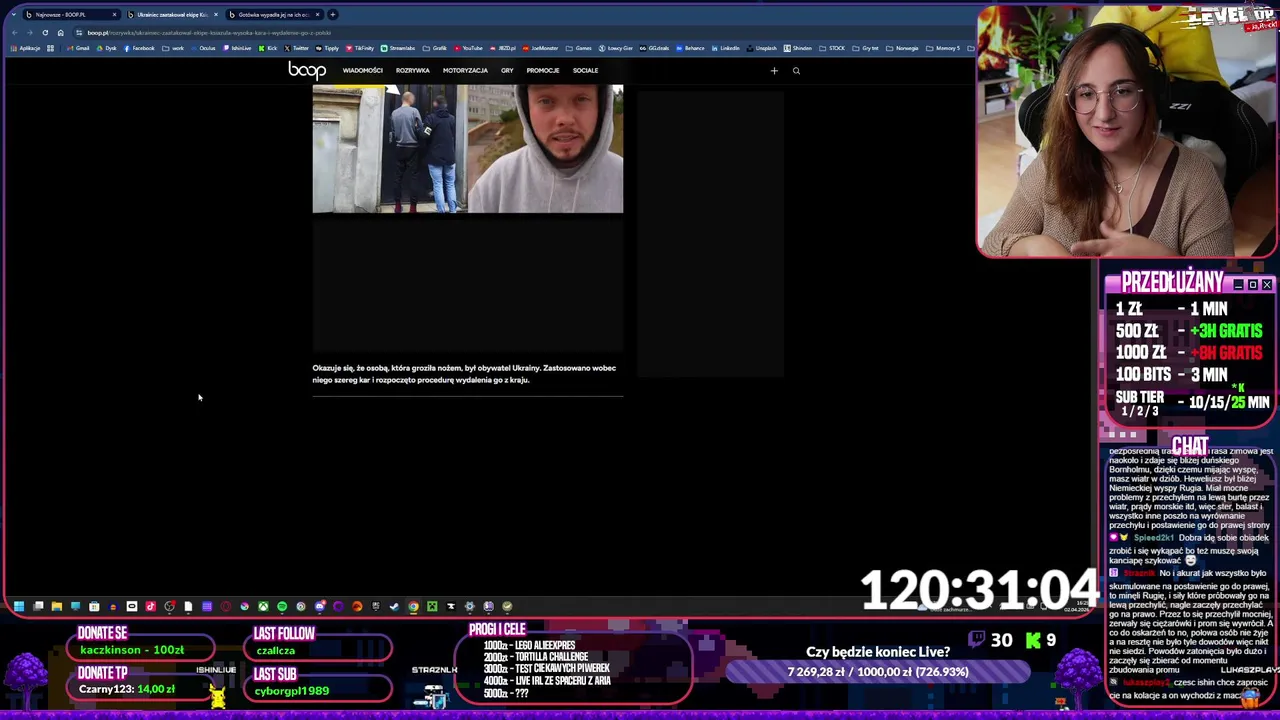Open File Explorer from taskbar
Viewport: 1280px width, 720px height.
[x=57, y=606]
